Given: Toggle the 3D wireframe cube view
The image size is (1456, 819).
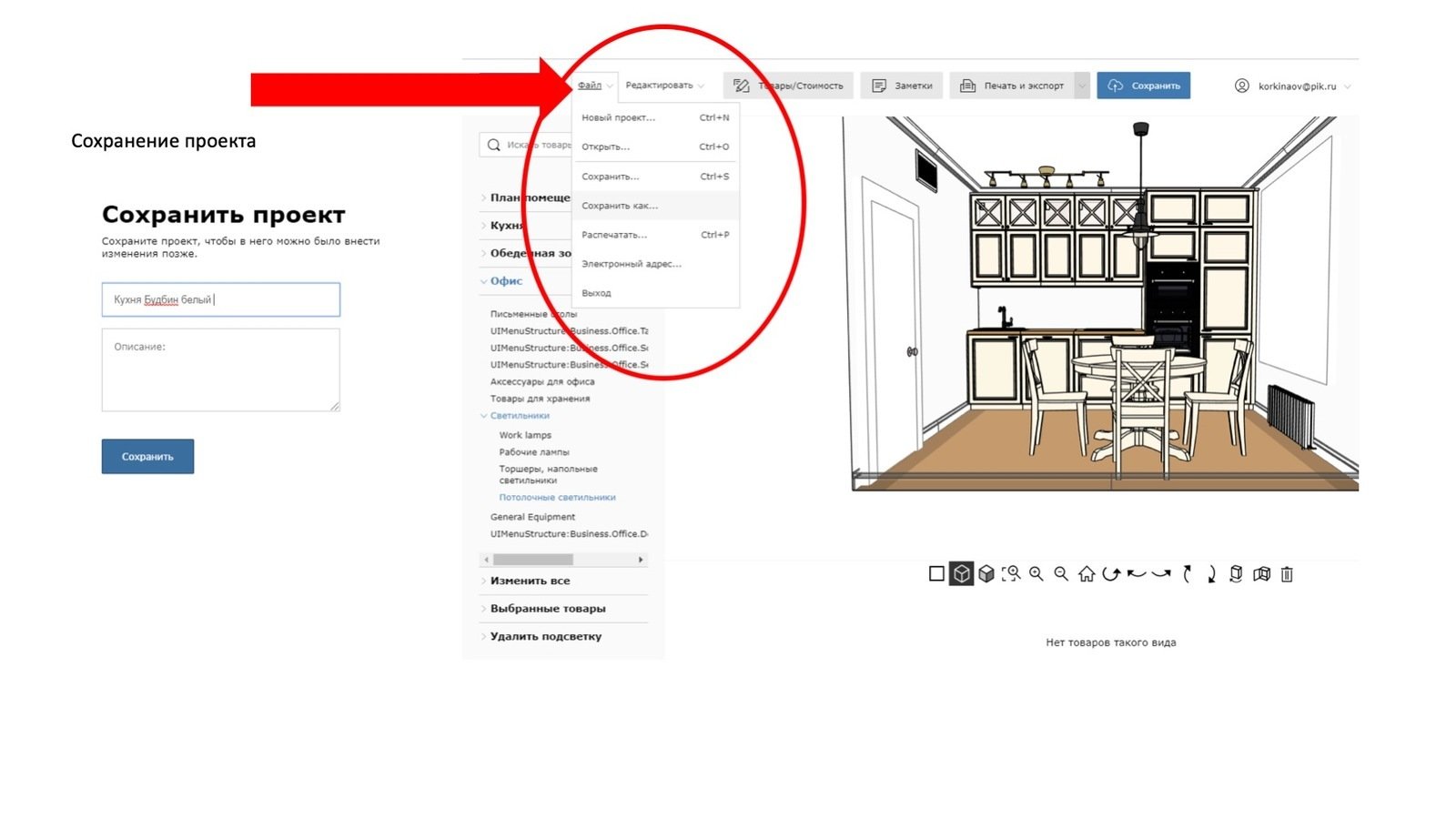Looking at the screenshot, I should (961, 573).
